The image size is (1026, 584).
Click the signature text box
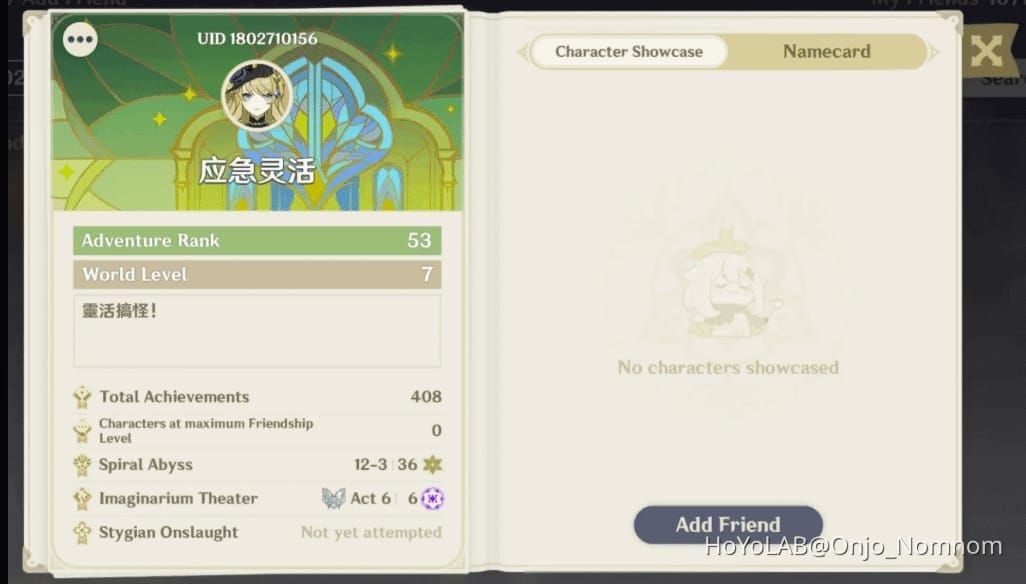coord(257,331)
